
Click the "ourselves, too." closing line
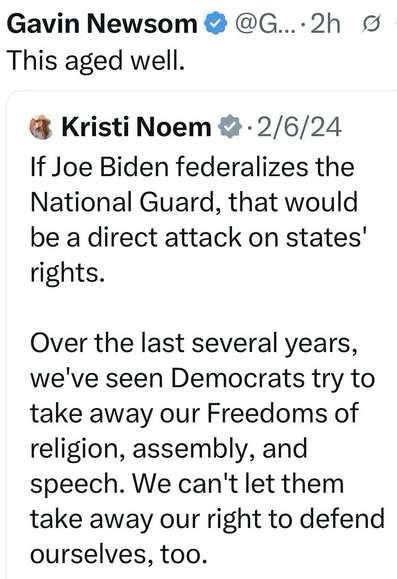click(x=119, y=554)
